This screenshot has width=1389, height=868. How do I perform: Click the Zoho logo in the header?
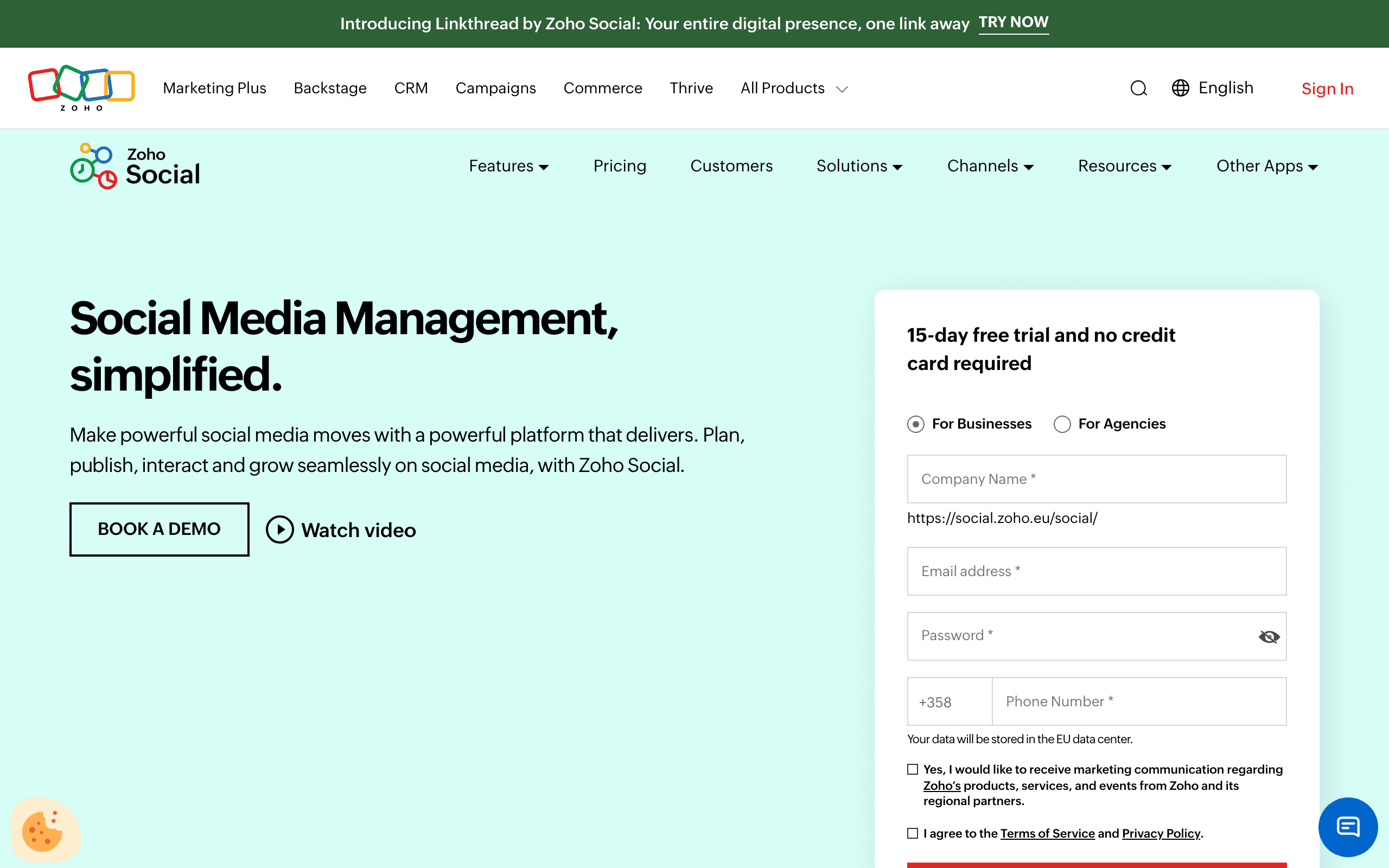coord(81,88)
